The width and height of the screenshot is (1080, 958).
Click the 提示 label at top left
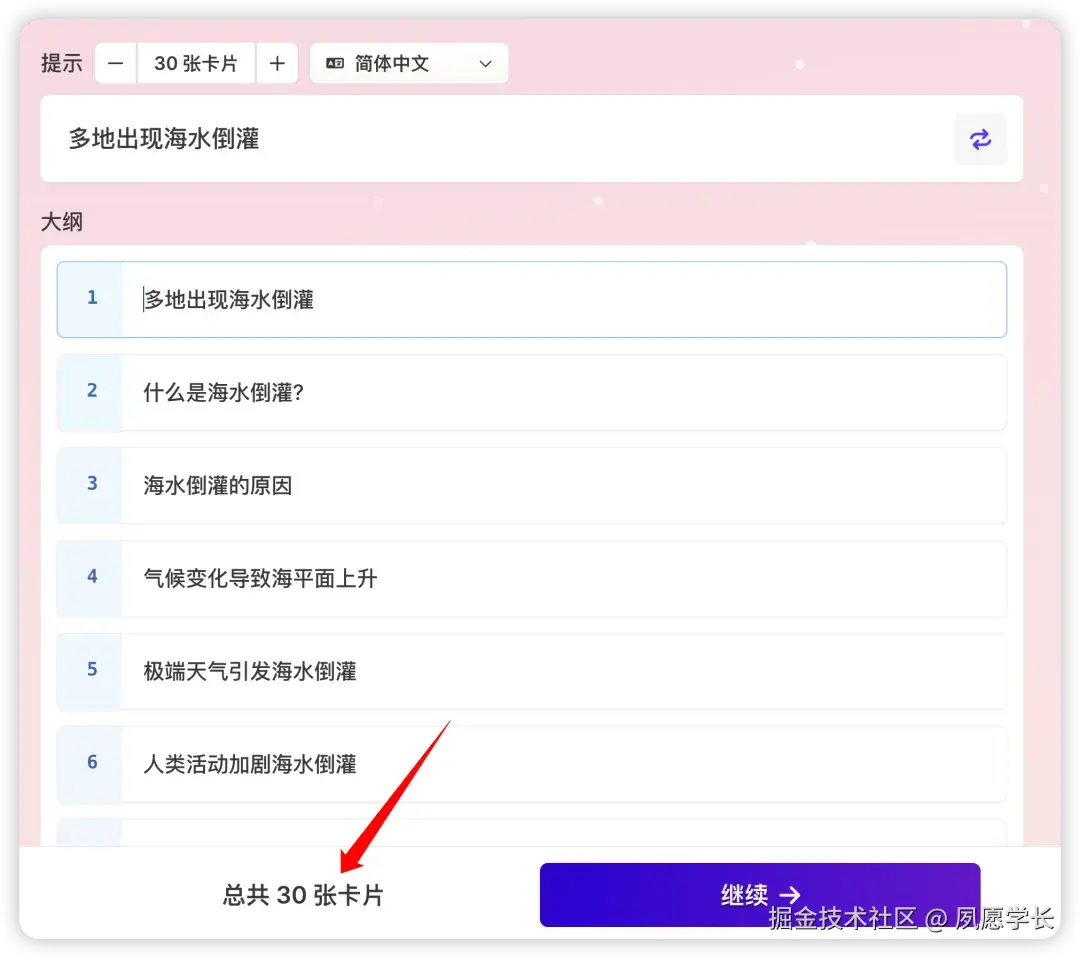[x=61, y=63]
